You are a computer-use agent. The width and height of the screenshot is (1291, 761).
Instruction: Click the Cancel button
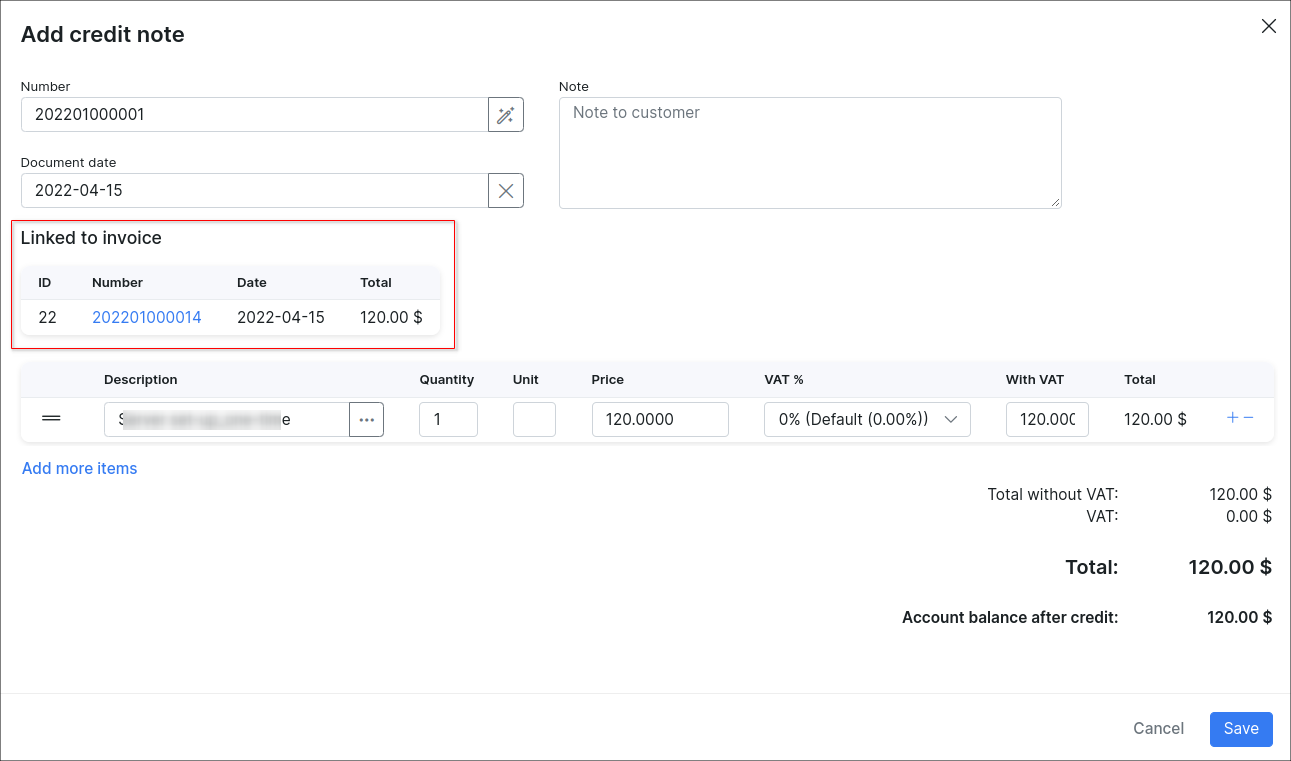1158,729
